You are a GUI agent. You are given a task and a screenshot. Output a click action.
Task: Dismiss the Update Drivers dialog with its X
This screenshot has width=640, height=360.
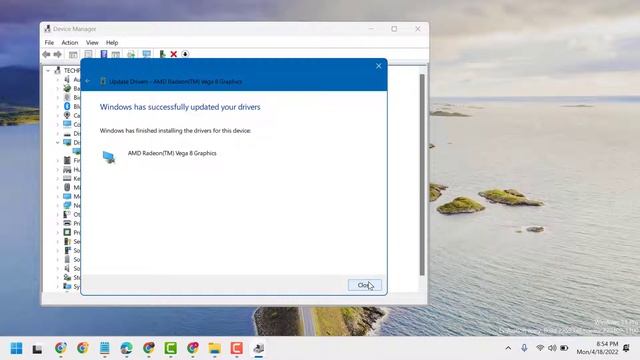[x=378, y=66]
